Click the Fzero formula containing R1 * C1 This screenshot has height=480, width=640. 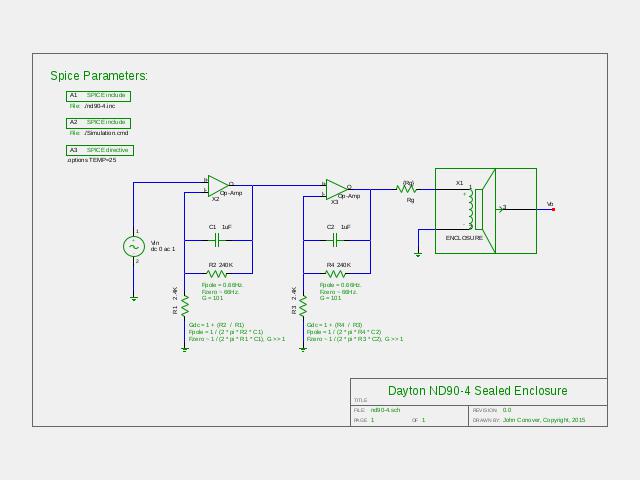click(237, 339)
